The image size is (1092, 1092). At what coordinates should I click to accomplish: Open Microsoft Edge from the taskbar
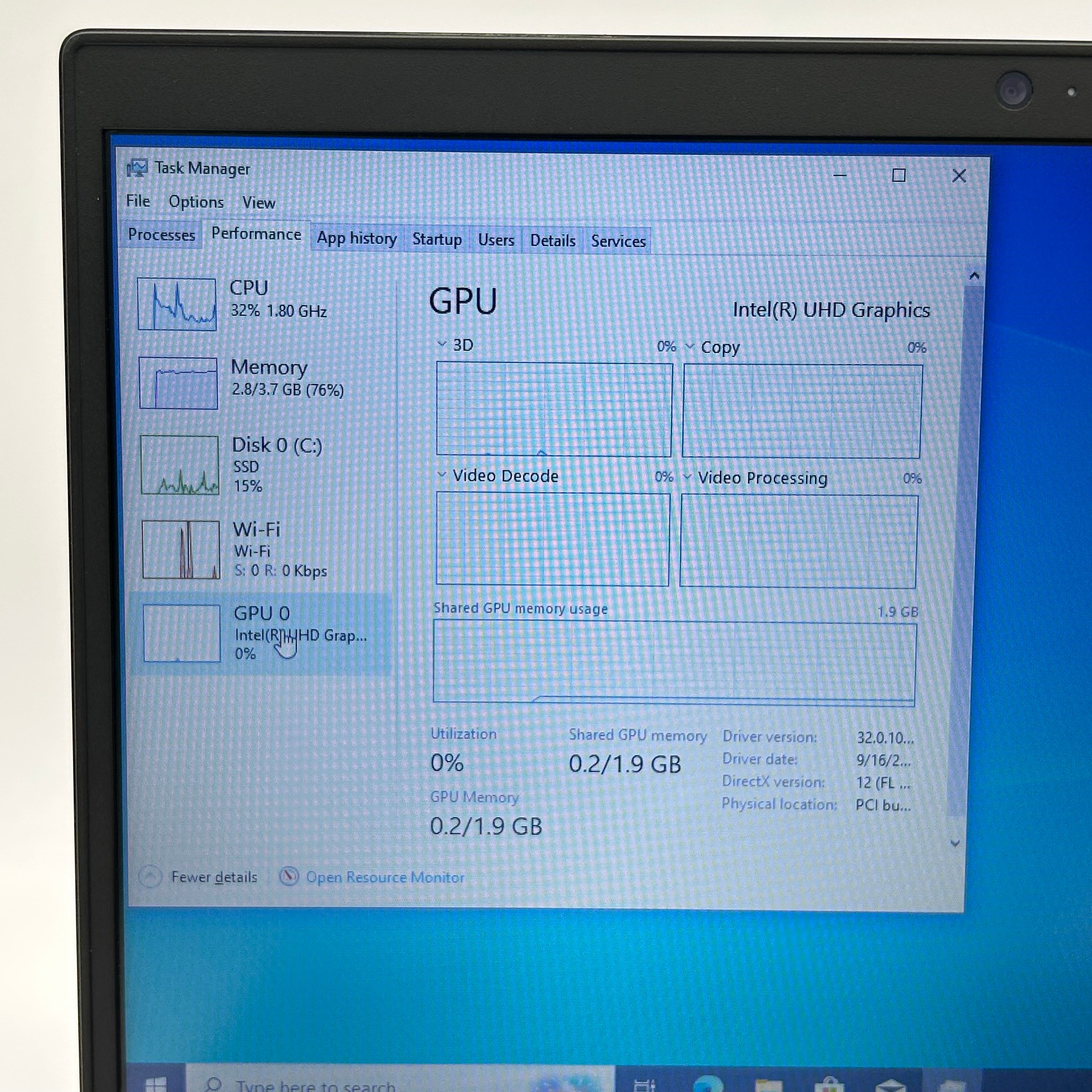pos(708,1084)
